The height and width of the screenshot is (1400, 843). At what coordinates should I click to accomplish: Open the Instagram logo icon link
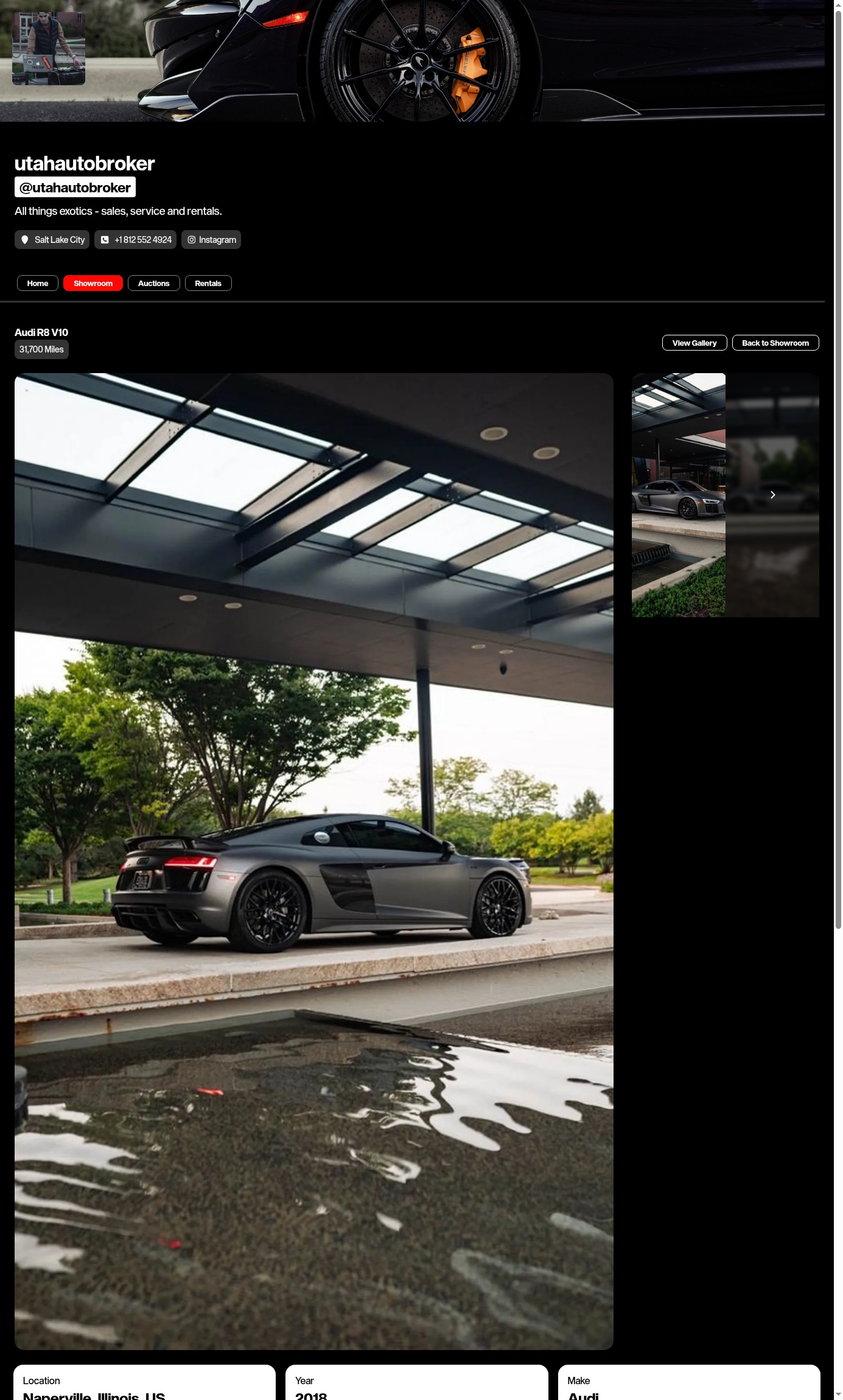192,240
